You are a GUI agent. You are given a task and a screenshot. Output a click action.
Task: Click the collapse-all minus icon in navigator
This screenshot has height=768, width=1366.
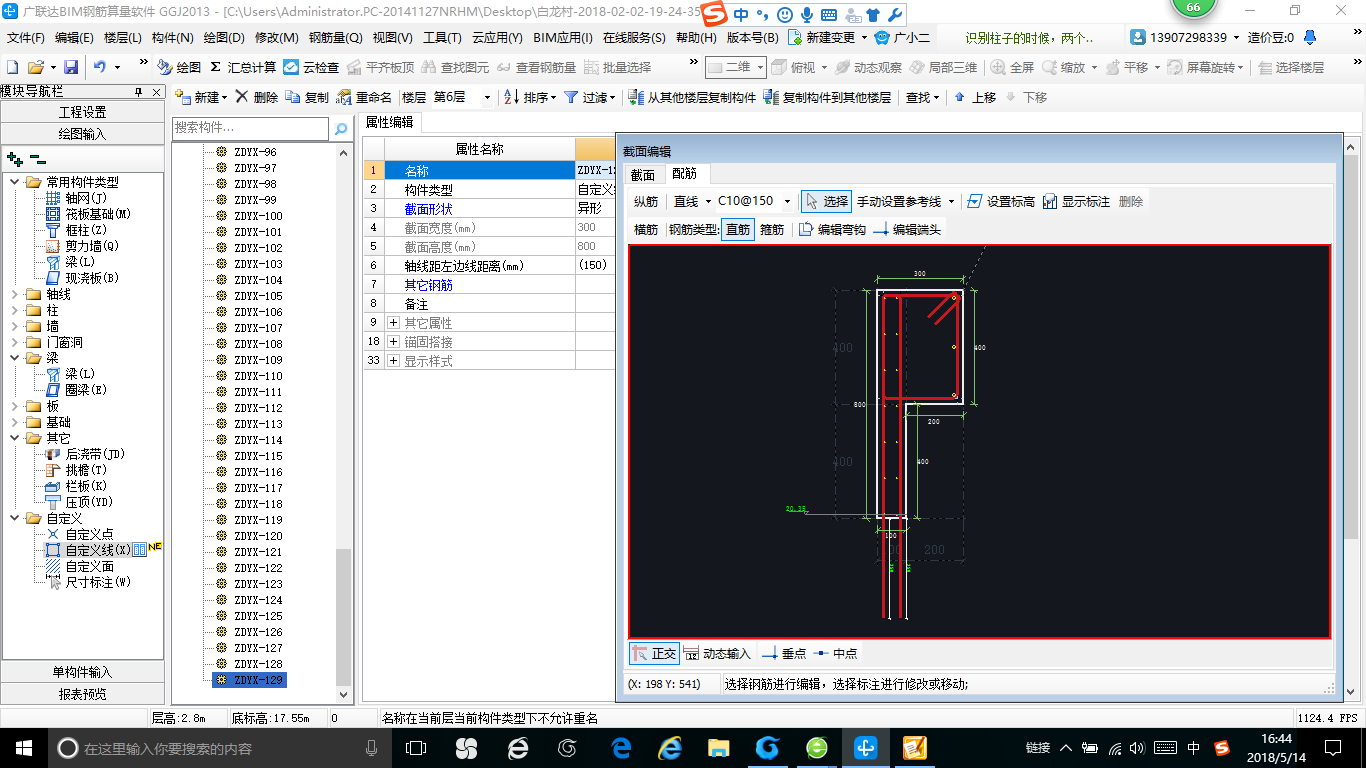[38, 158]
